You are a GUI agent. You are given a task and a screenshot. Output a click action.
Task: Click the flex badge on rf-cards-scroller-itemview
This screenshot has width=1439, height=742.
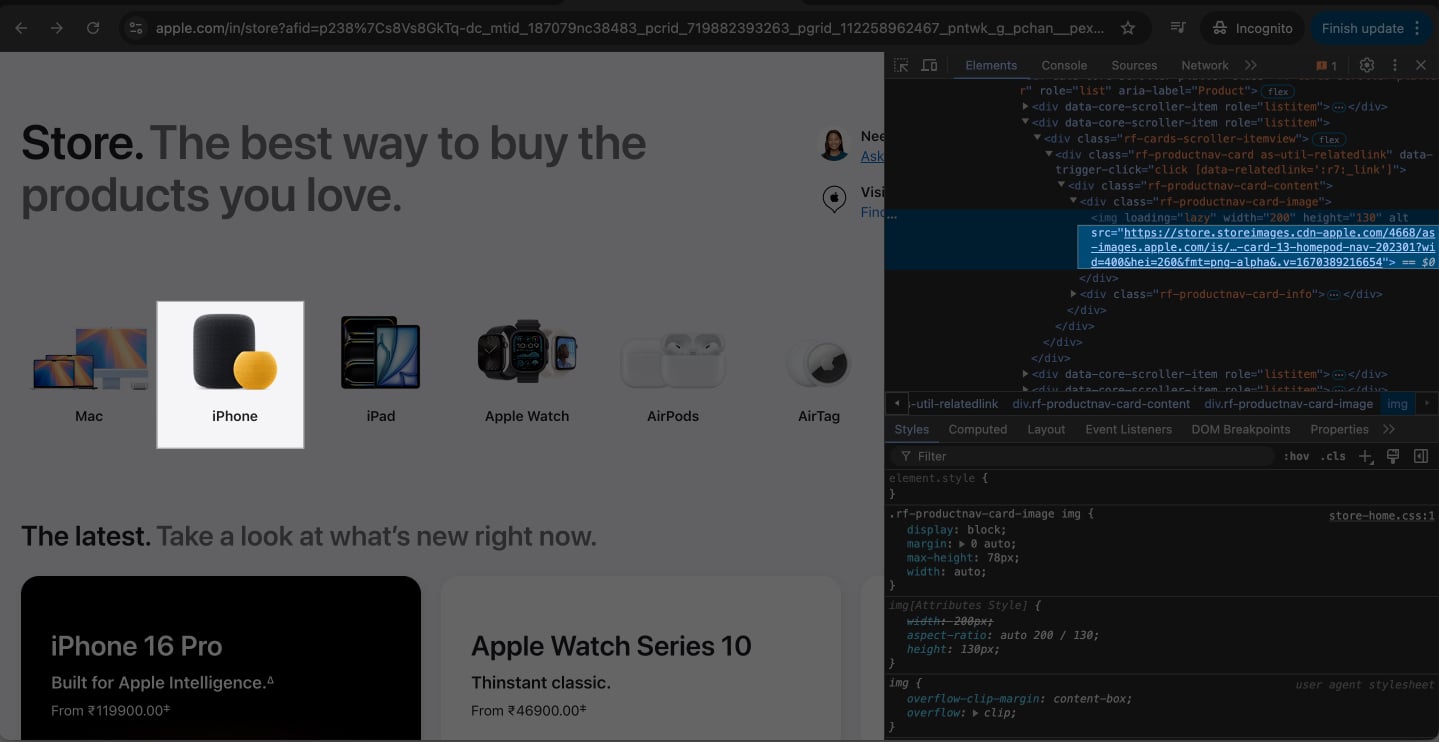1329,140
